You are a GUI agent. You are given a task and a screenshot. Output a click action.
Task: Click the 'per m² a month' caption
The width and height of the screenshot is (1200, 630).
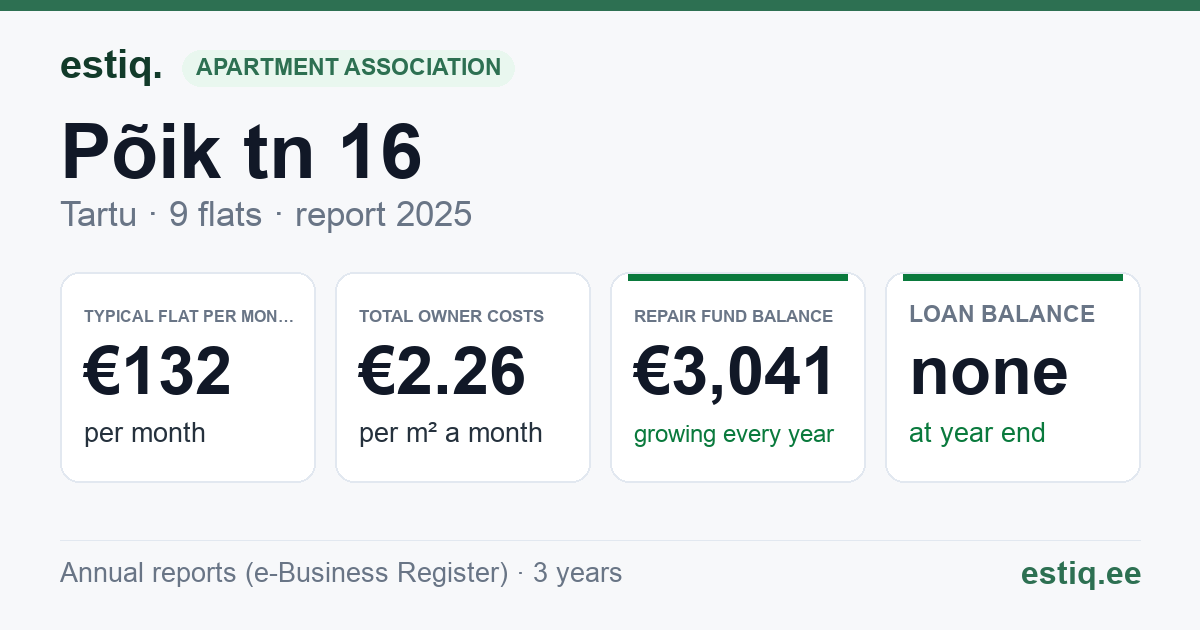pyautogui.click(x=451, y=433)
